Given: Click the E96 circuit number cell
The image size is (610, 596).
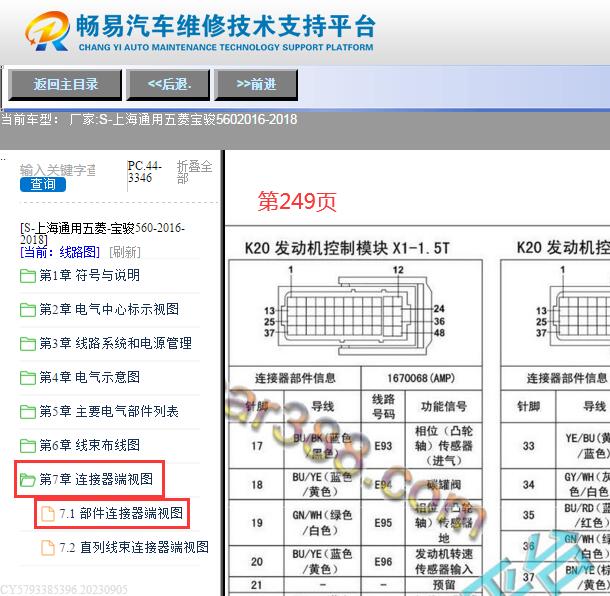Looking at the screenshot, I should click(x=383, y=561).
